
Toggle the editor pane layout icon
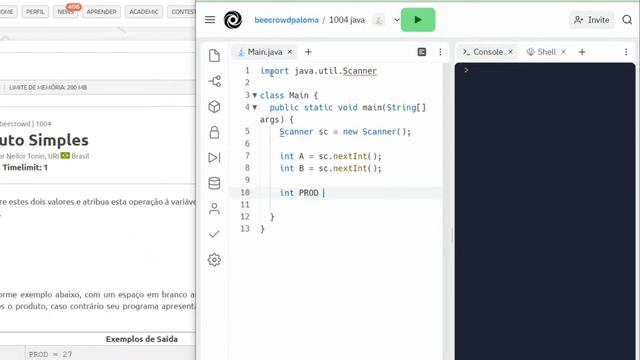pyautogui.click(x=422, y=52)
